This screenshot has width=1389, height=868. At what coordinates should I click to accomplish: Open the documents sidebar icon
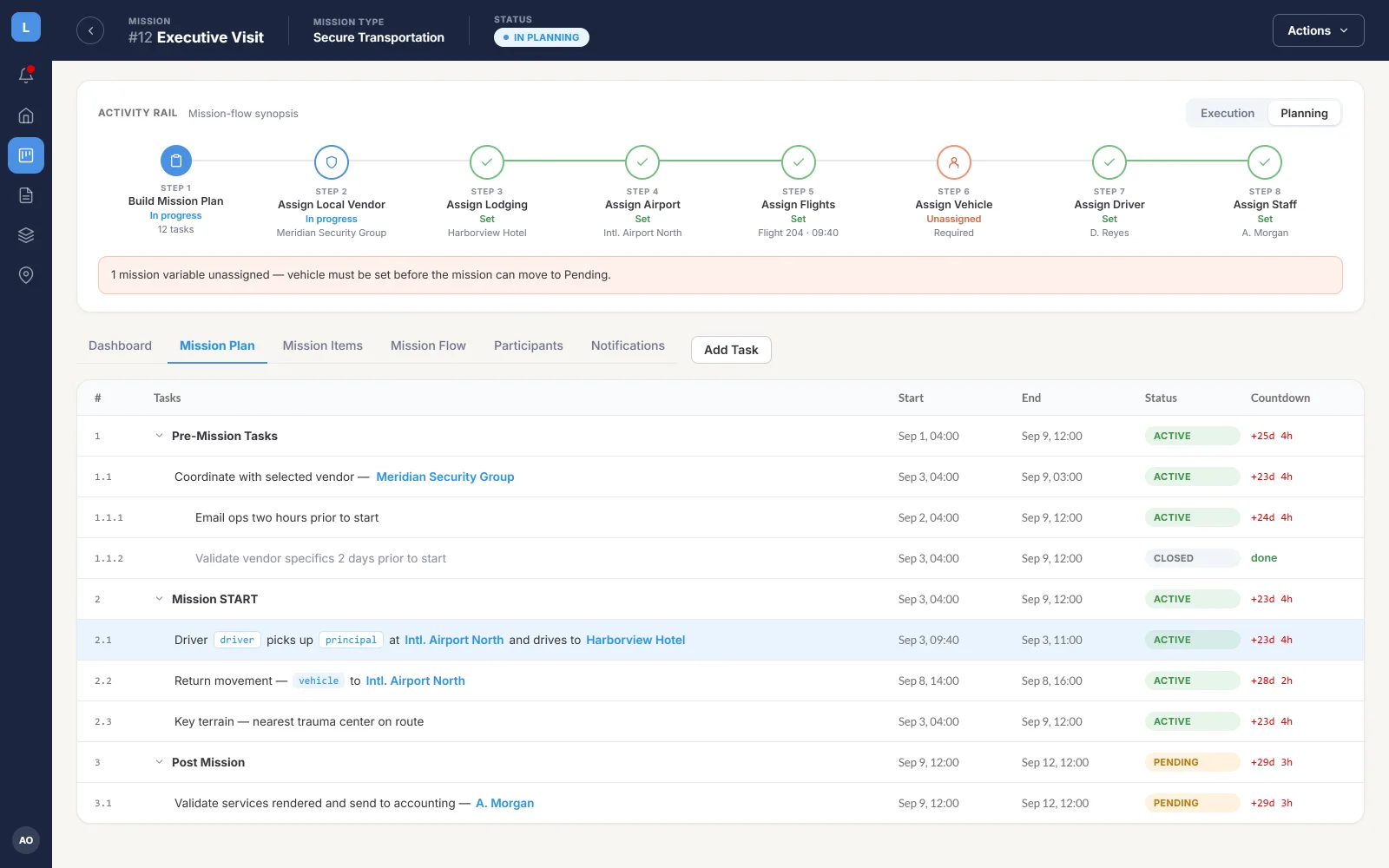(x=26, y=195)
